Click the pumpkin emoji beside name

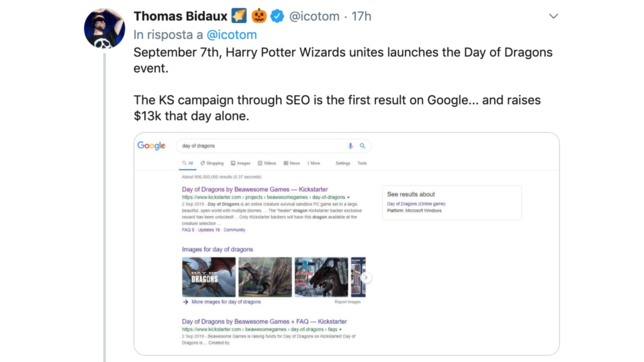click(259, 16)
